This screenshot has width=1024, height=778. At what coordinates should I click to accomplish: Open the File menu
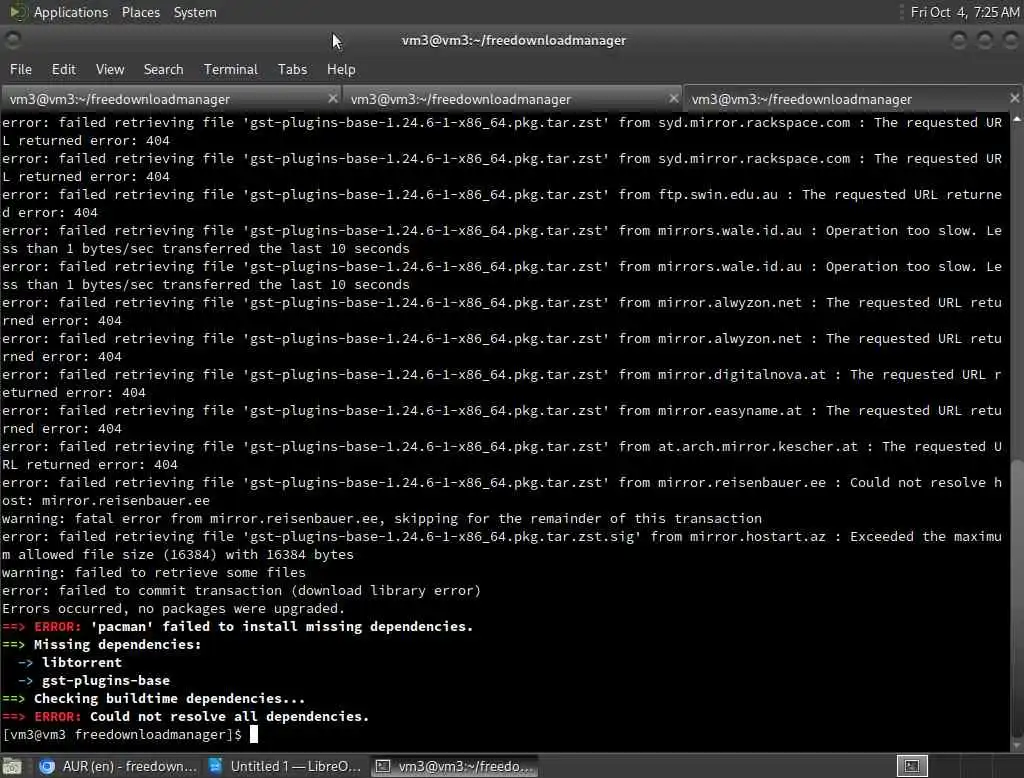point(21,69)
